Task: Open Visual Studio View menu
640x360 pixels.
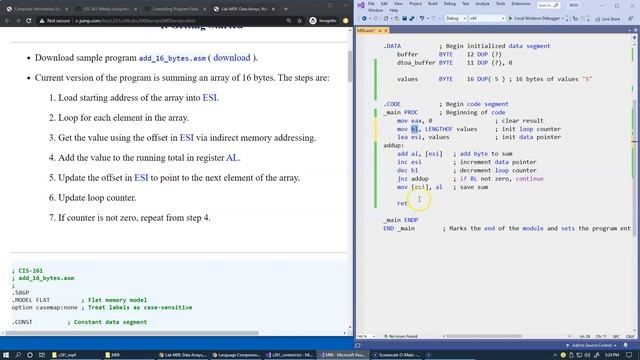Action: tap(398, 4)
